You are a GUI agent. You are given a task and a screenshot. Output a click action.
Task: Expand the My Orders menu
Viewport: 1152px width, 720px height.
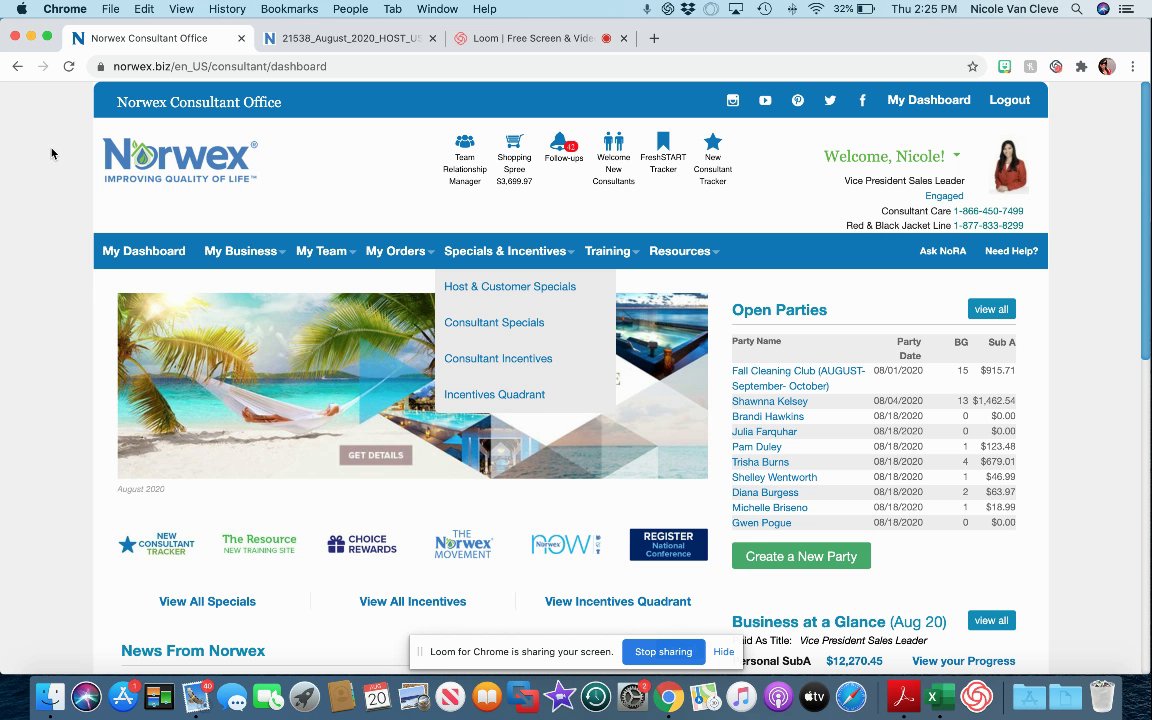(400, 251)
